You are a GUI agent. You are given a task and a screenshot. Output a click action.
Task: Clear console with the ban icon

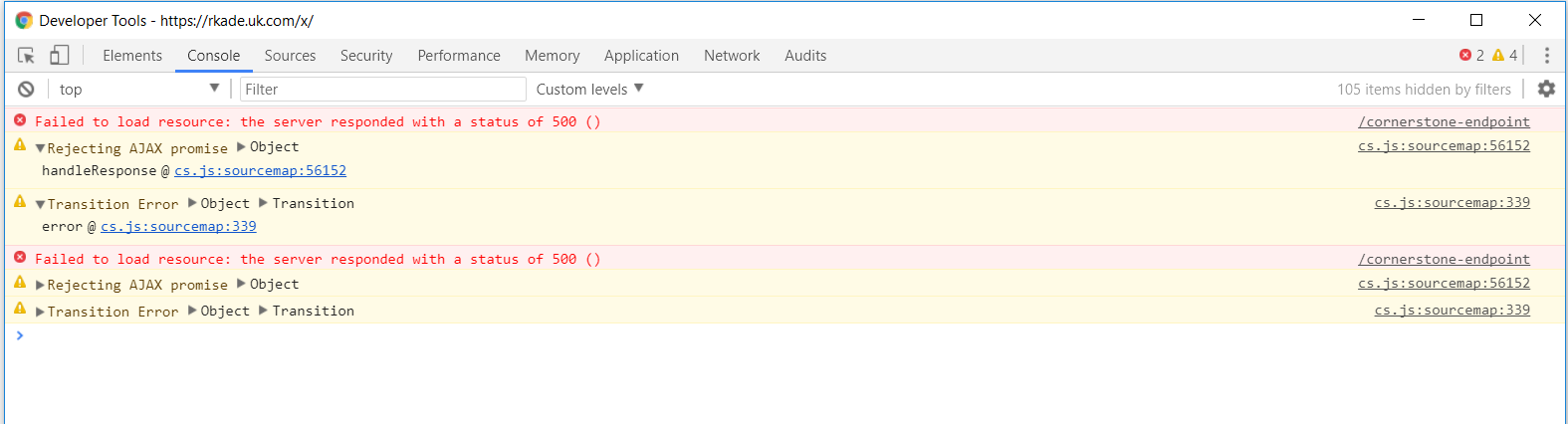click(26, 90)
